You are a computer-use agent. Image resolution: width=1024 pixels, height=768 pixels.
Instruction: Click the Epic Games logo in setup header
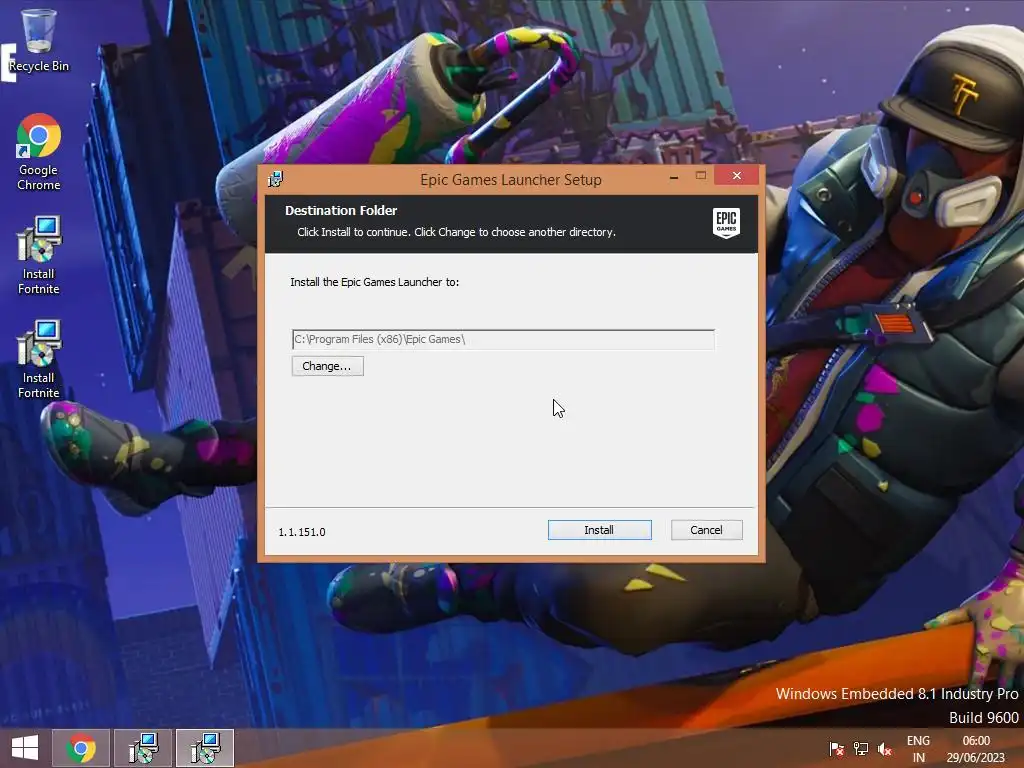coord(726,223)
